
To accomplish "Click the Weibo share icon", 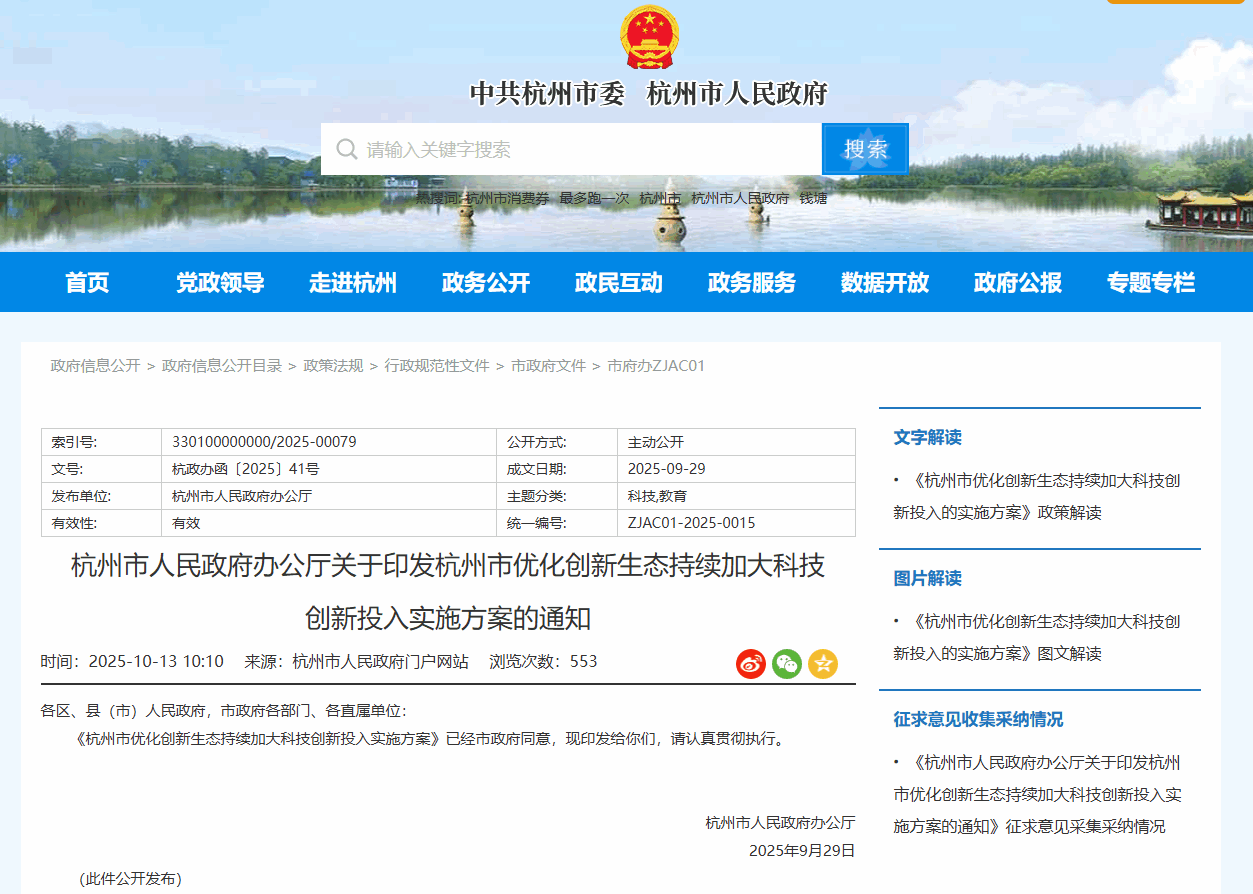I will point(751,664).
